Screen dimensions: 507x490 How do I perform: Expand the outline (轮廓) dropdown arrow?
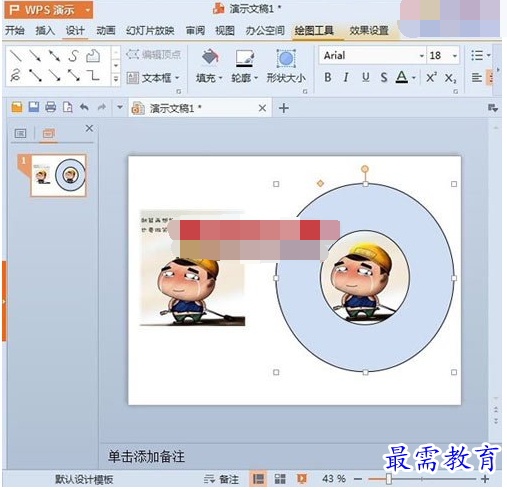[x=256, y=78]
